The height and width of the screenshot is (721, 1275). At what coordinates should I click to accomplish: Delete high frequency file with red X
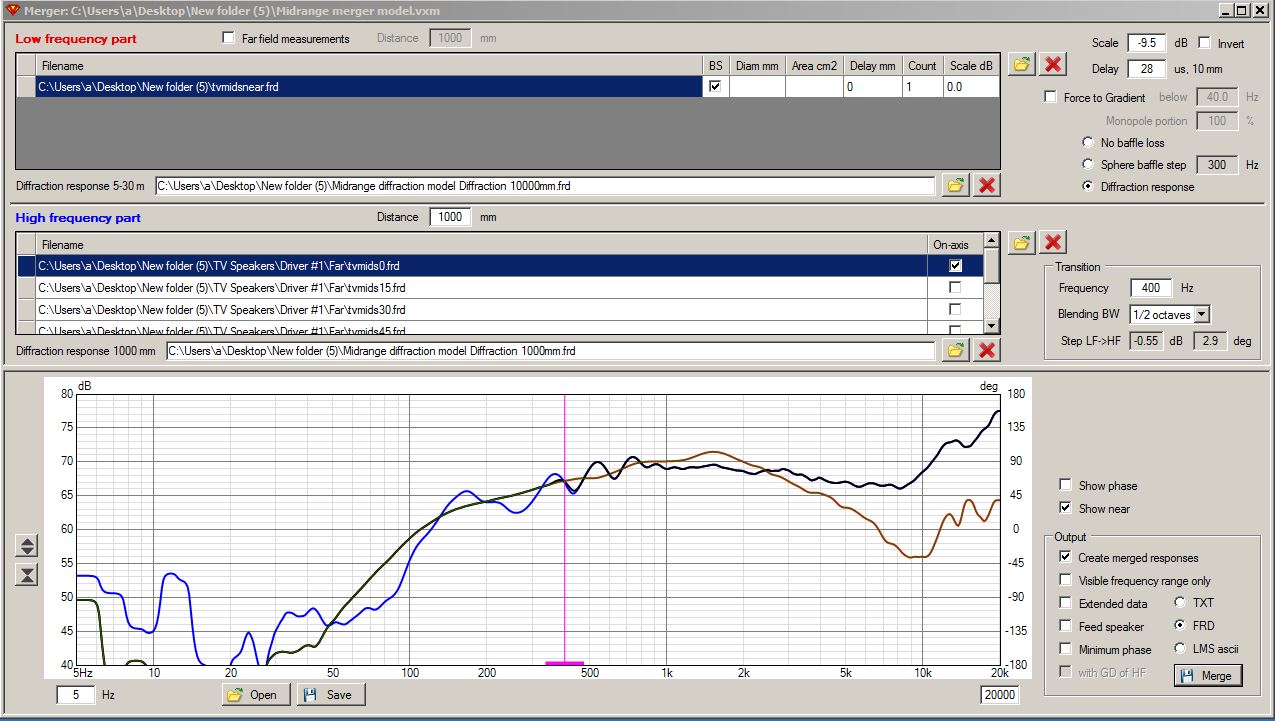coord(1052,242)
